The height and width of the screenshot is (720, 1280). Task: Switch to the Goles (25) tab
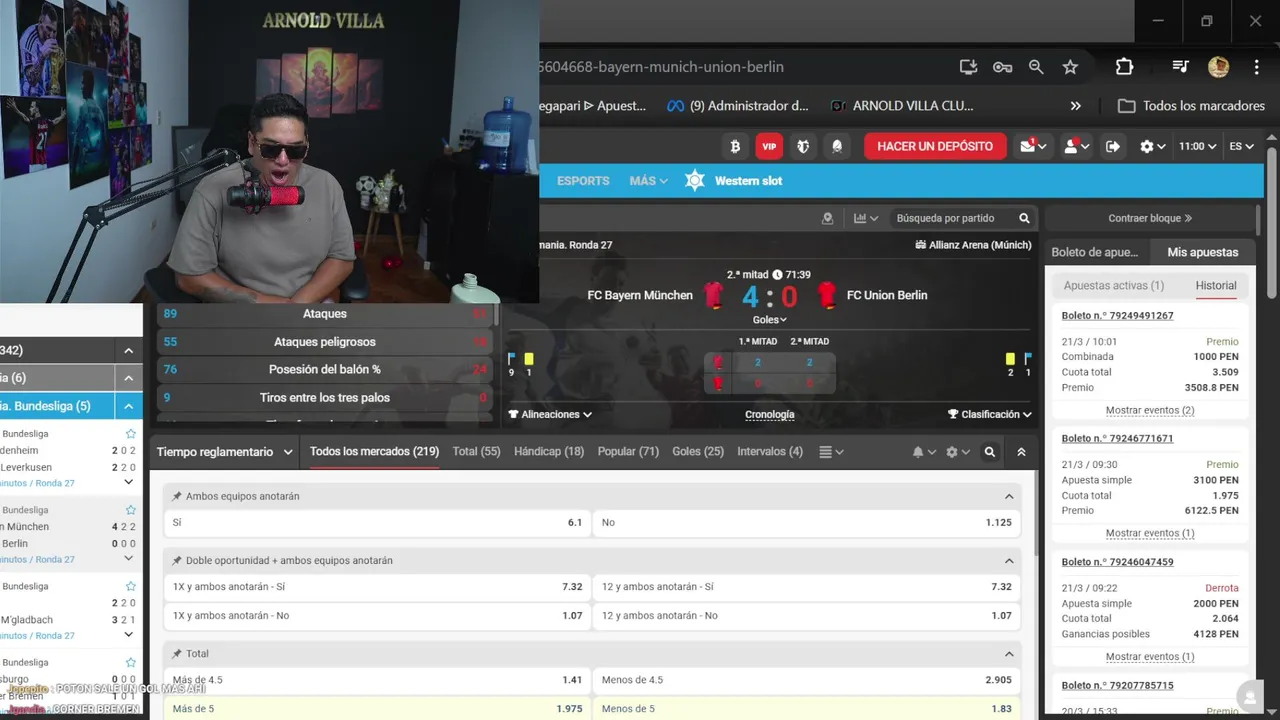tap(698, 452)
